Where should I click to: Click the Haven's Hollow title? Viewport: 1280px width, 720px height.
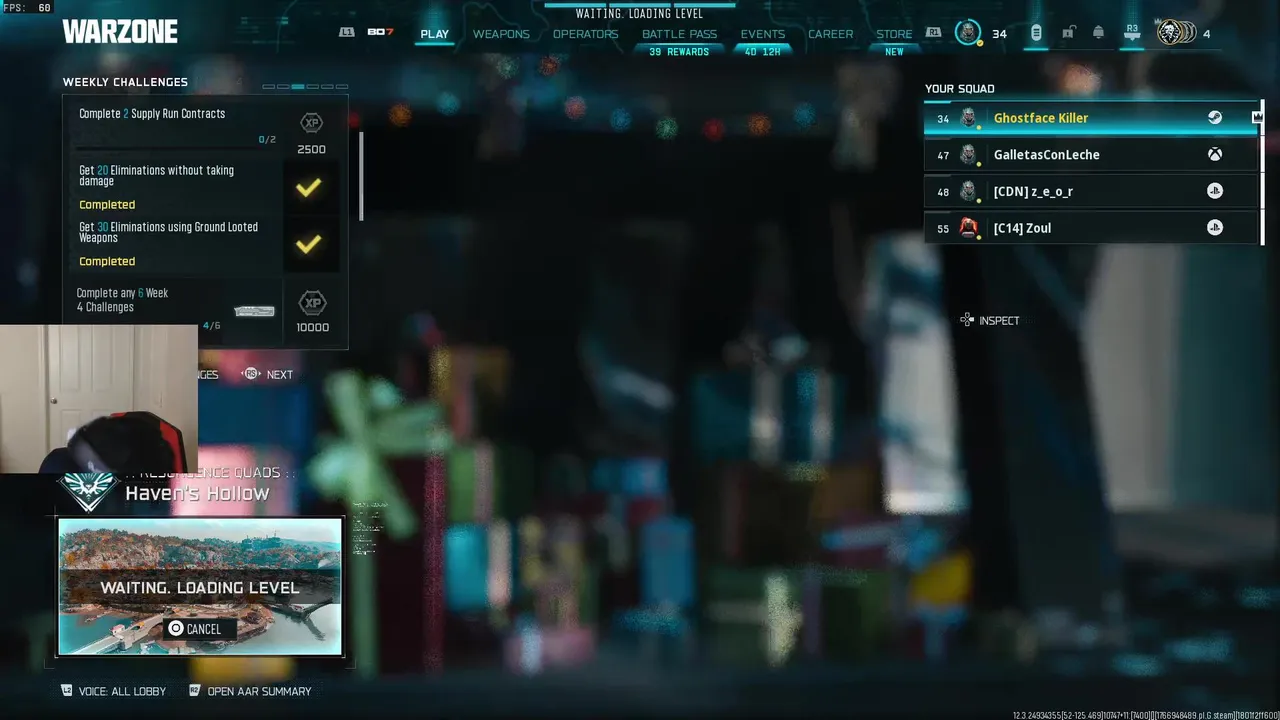click(x=197, y=493)
